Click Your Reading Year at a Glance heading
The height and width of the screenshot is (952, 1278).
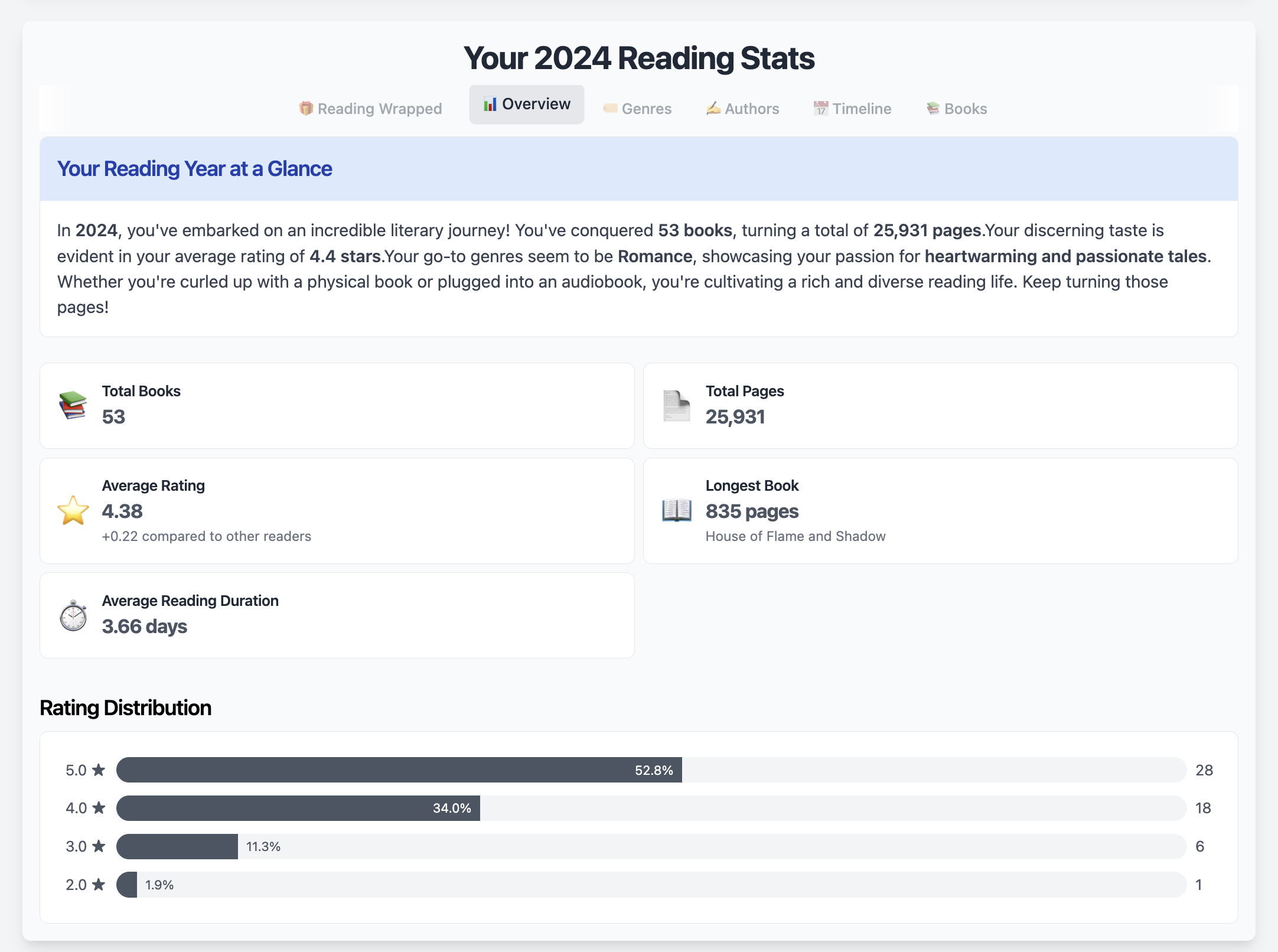pyautogui.click(x=194, y=169)
